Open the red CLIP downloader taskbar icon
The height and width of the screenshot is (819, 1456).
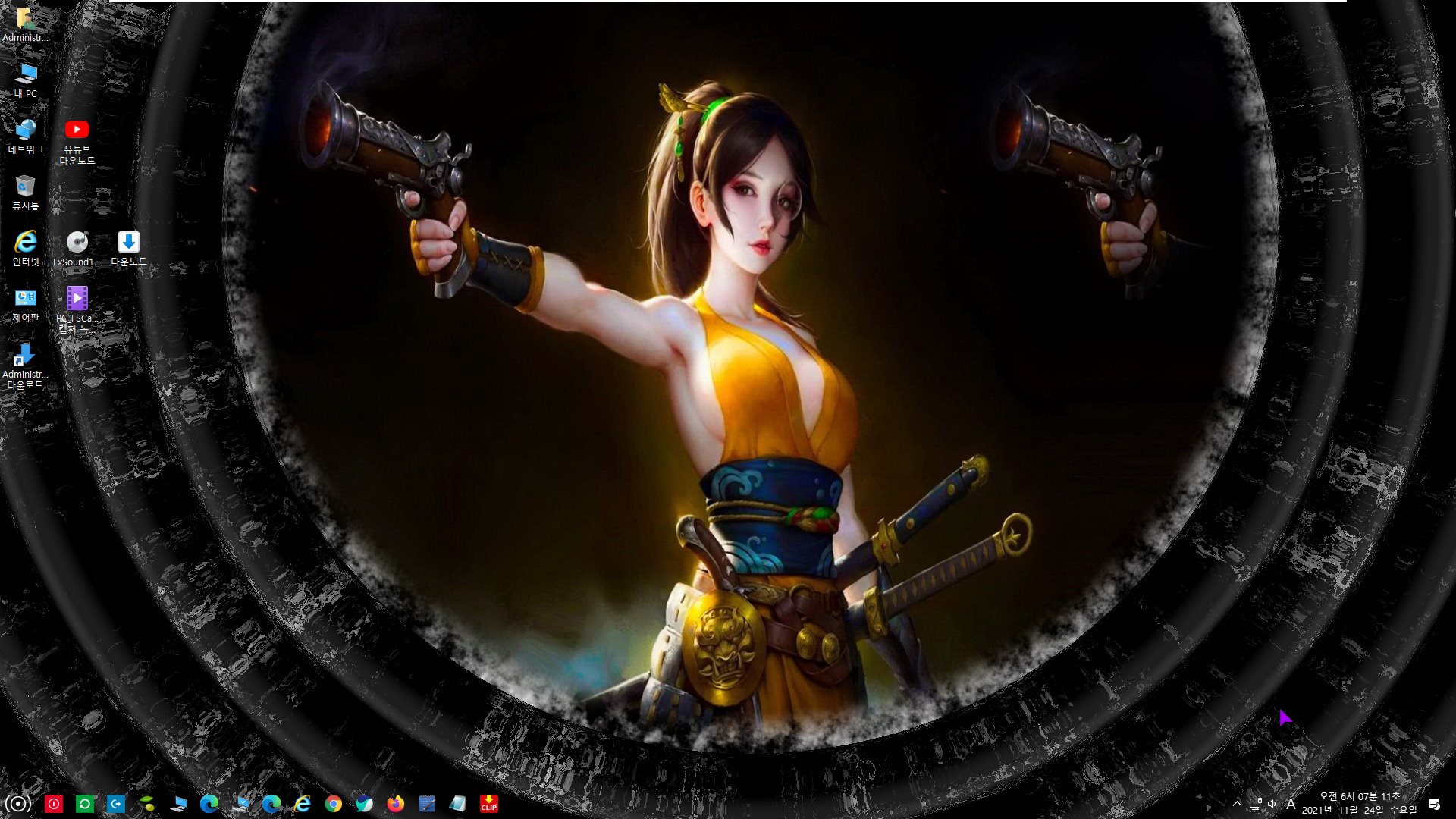pos(489,804)
